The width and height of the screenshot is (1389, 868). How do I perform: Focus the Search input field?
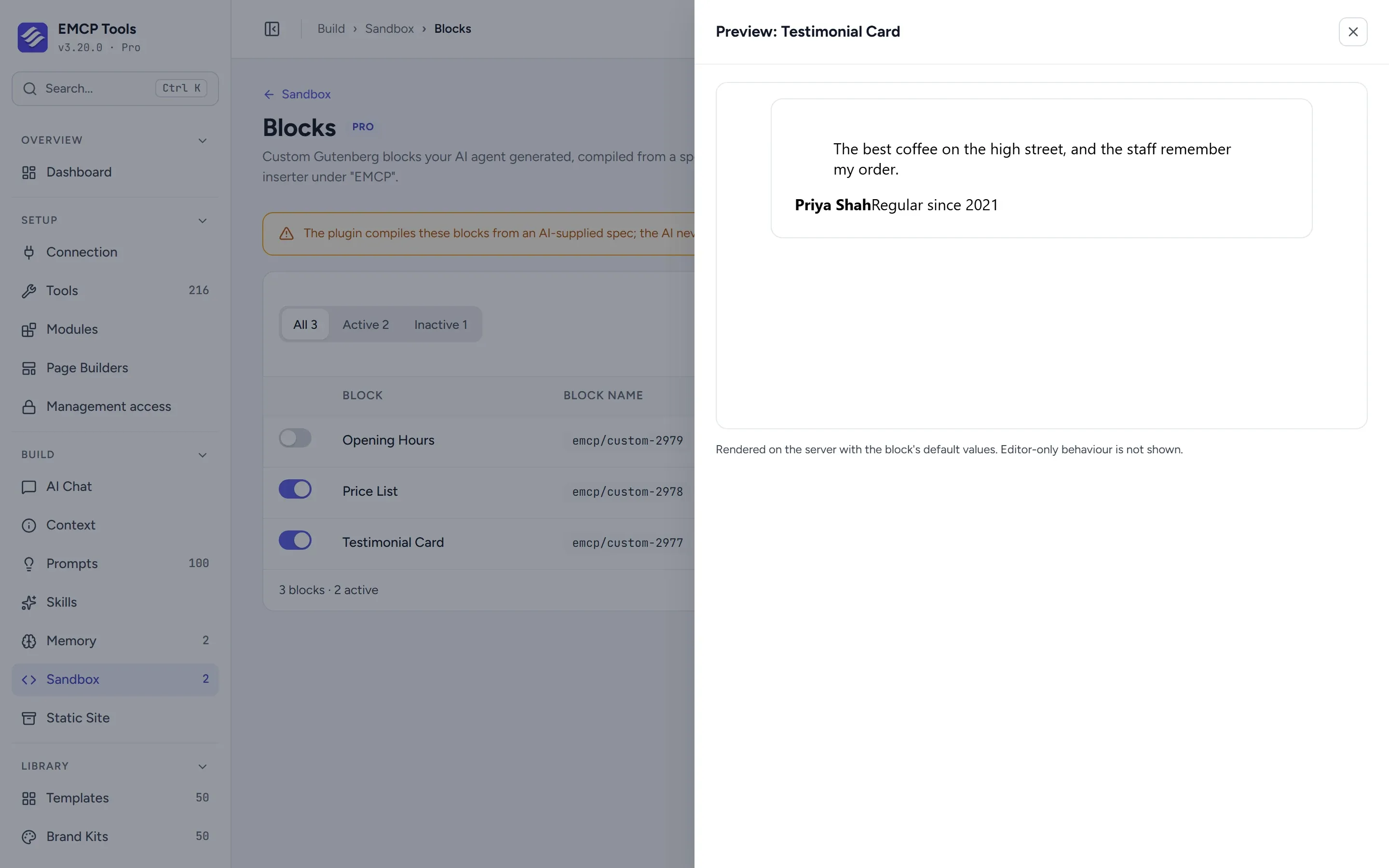click(115, 88)
